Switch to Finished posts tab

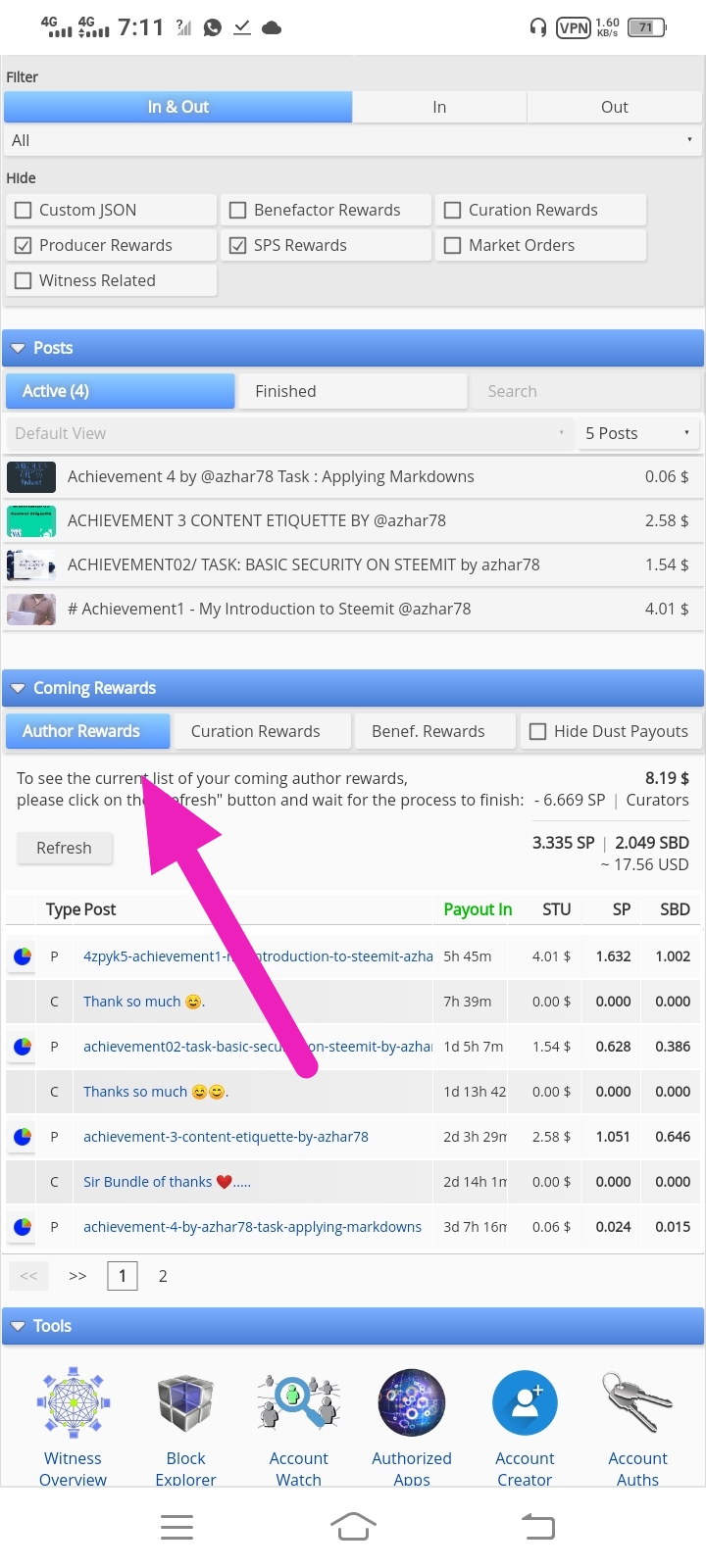[x=353, y=391]
